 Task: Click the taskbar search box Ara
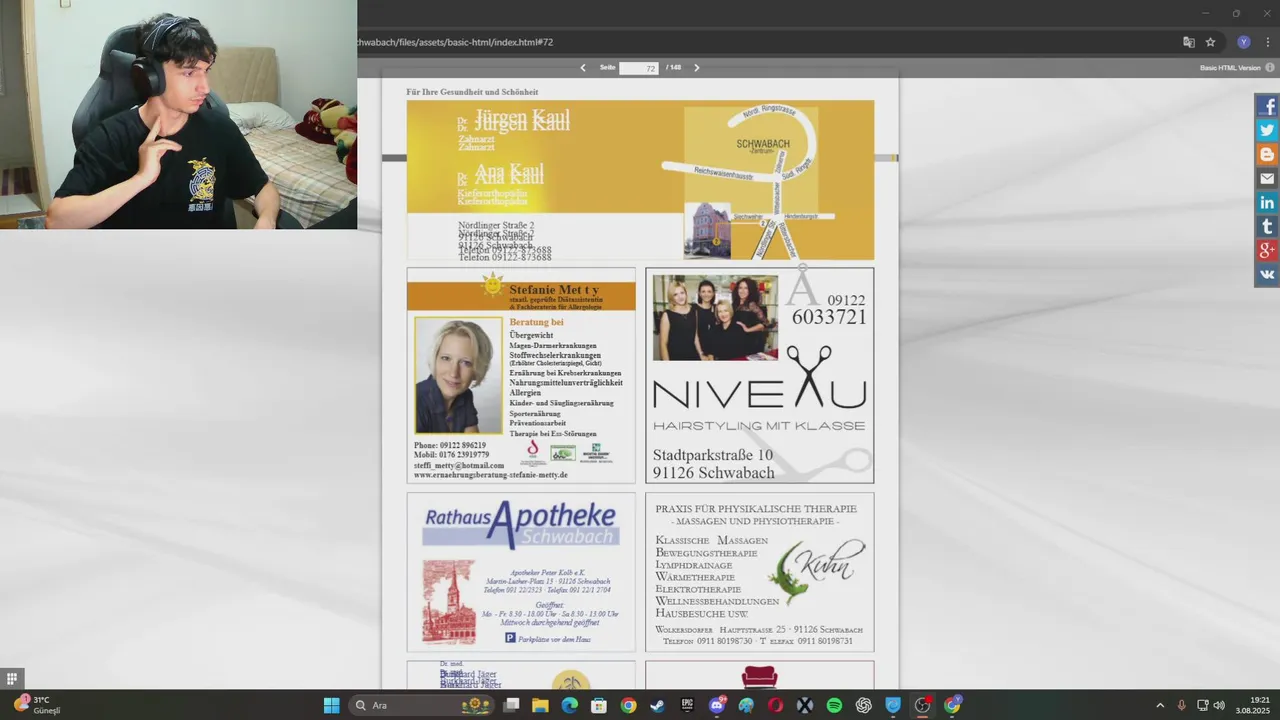tap(424, 705)
